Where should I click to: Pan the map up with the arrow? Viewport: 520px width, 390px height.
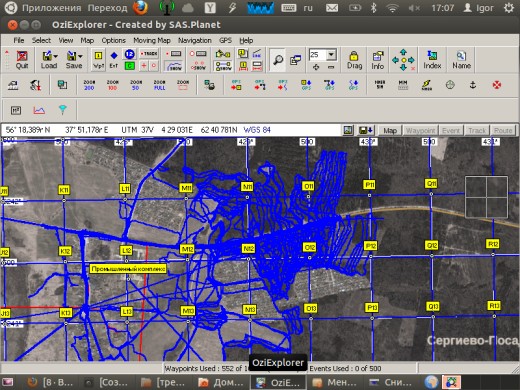[x=403, y=52]
